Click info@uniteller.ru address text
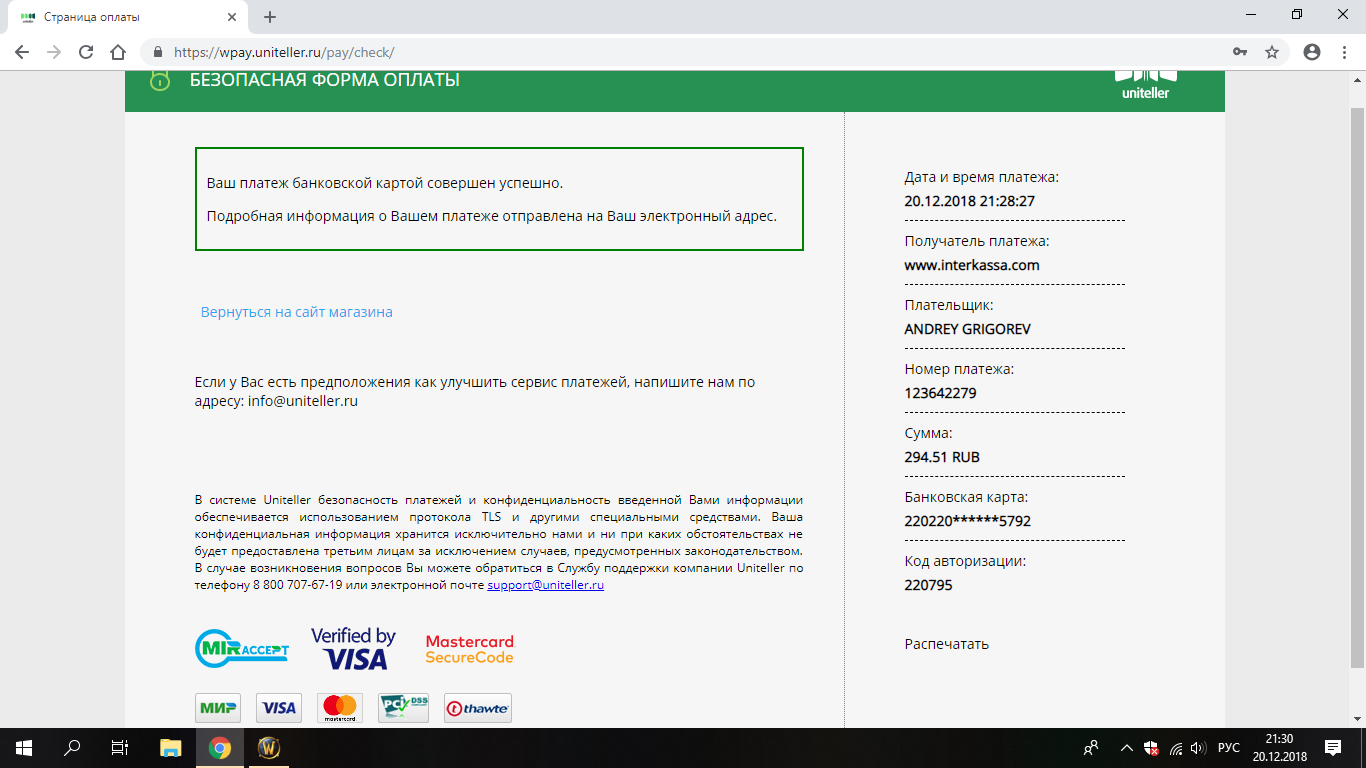 point(303,401)
